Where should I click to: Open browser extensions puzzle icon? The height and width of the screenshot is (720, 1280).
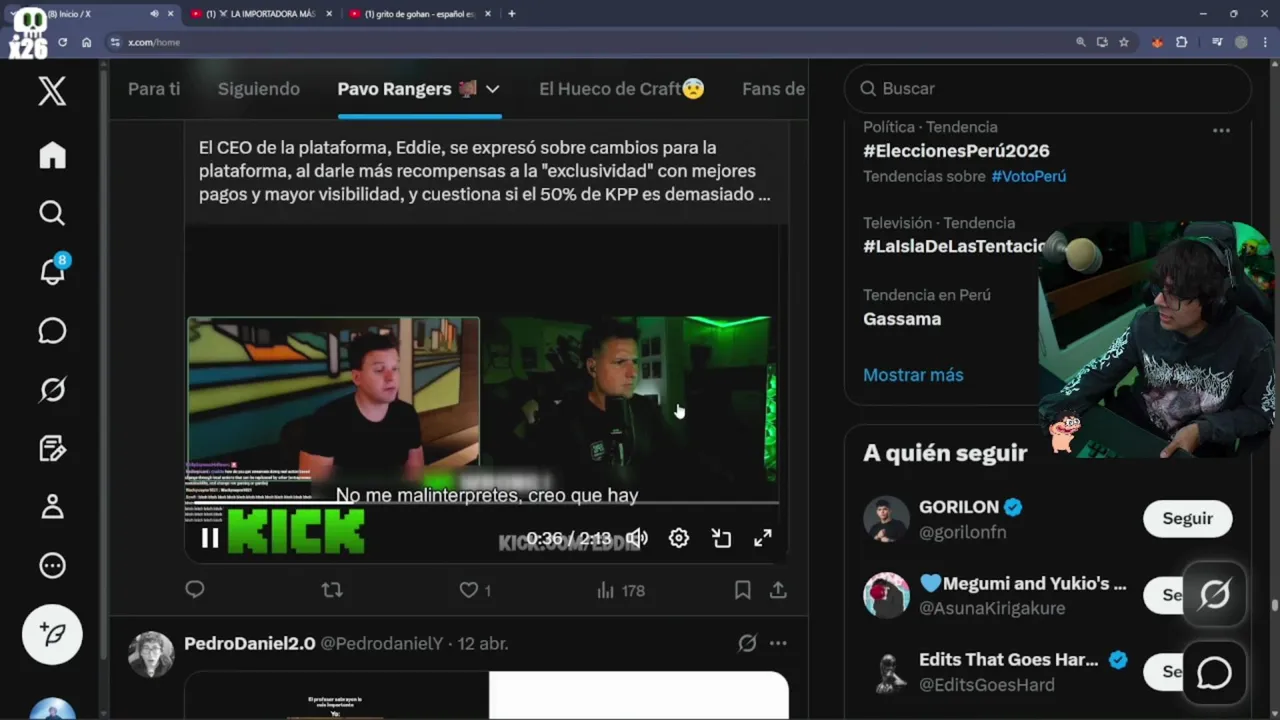(1182, 42)
